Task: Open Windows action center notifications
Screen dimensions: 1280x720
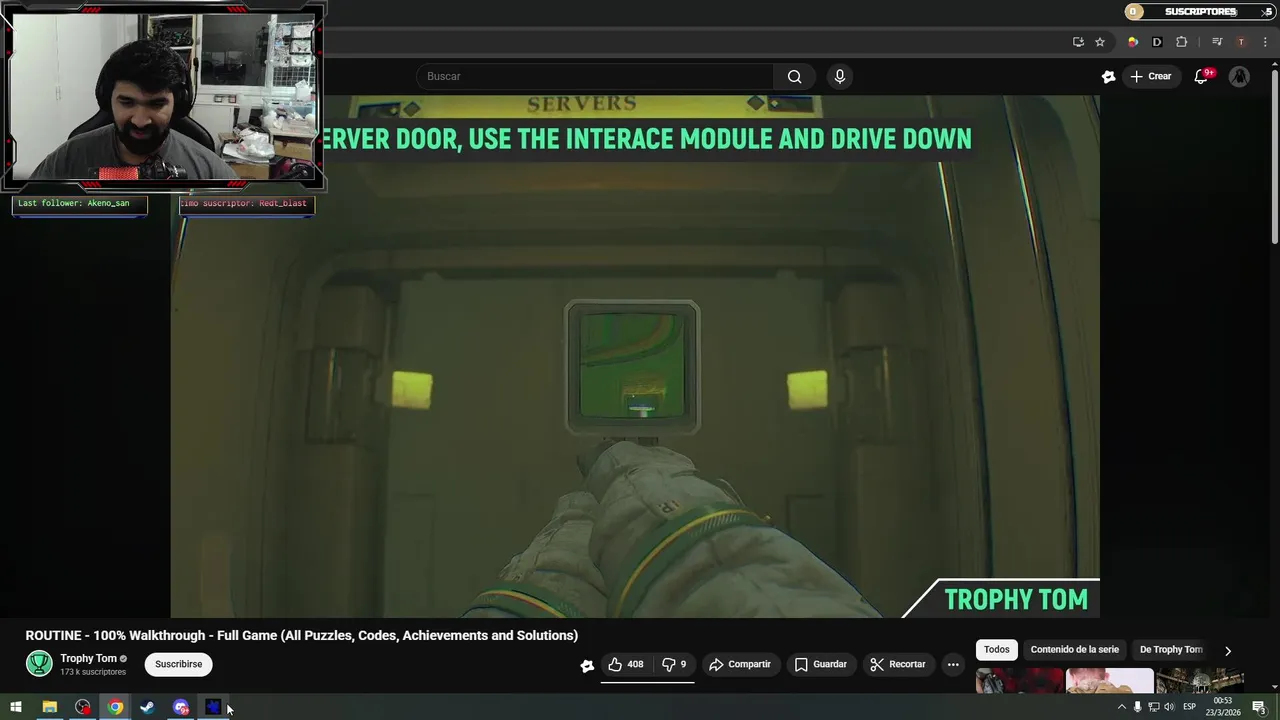Action: (x=1259, y=707)
